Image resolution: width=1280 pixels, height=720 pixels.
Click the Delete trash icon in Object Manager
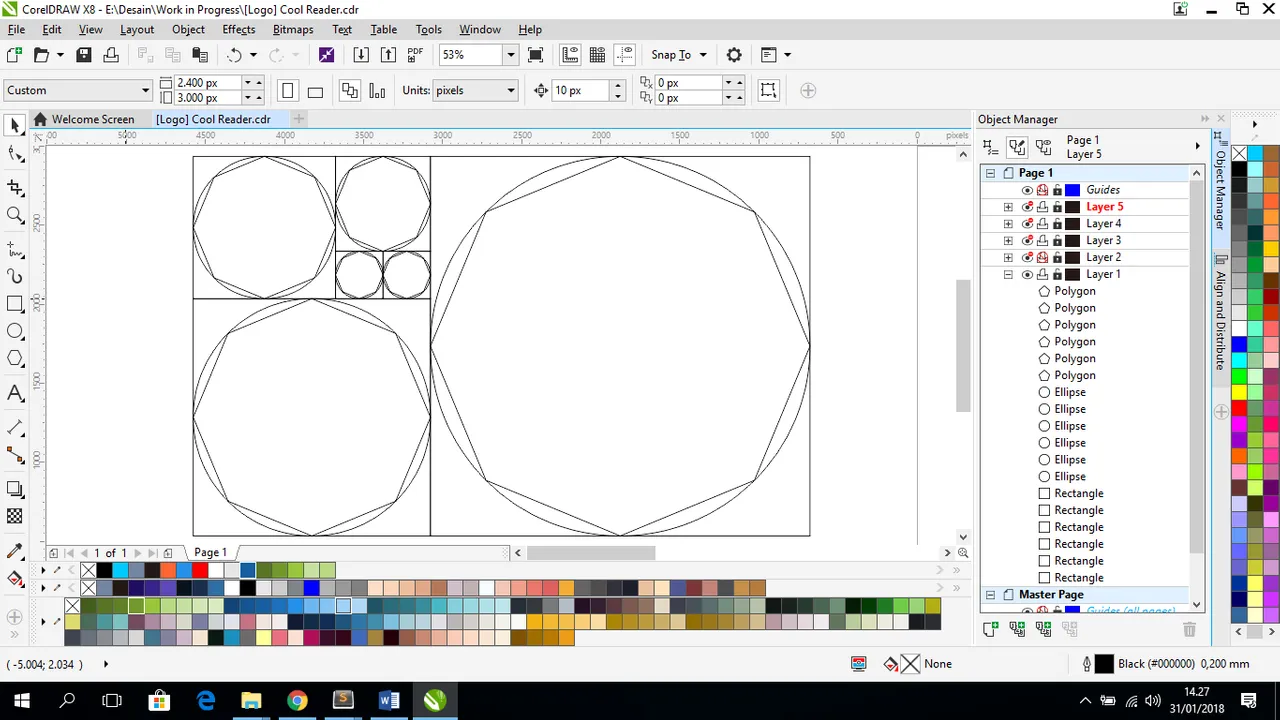1189,629
